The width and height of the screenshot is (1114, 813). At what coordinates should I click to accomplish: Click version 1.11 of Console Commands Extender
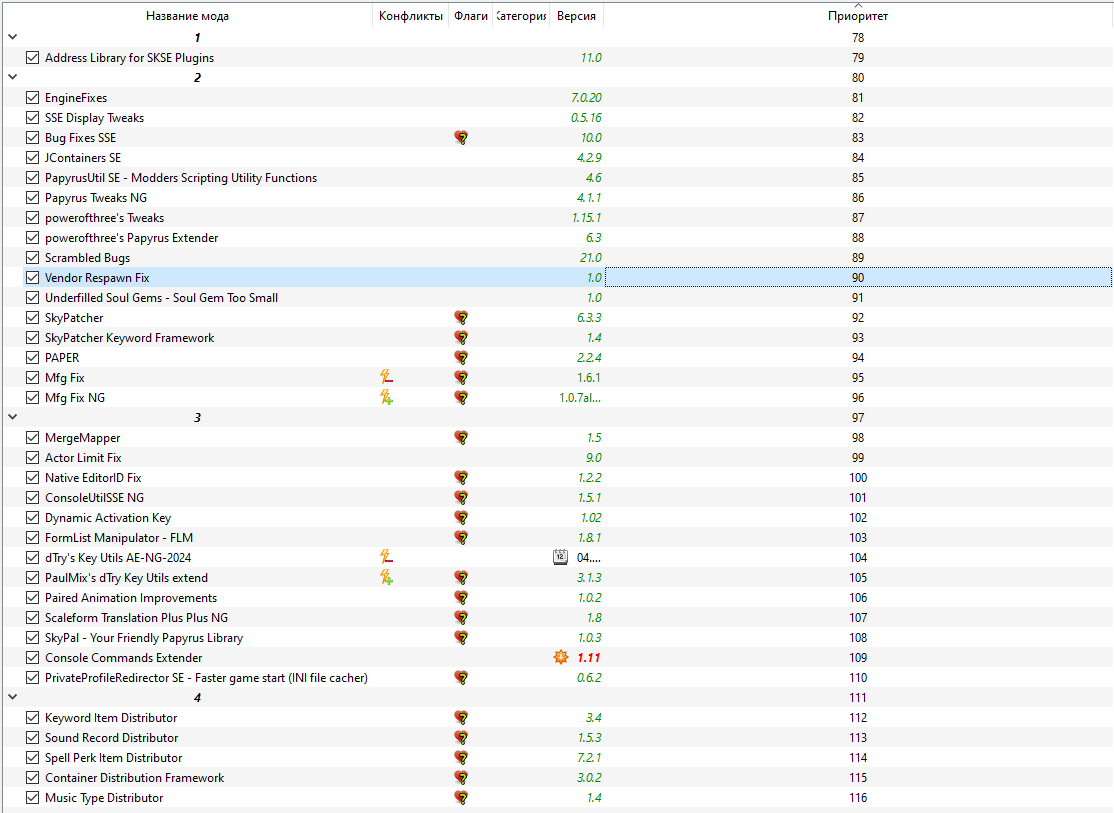click(x=589, y=657)
